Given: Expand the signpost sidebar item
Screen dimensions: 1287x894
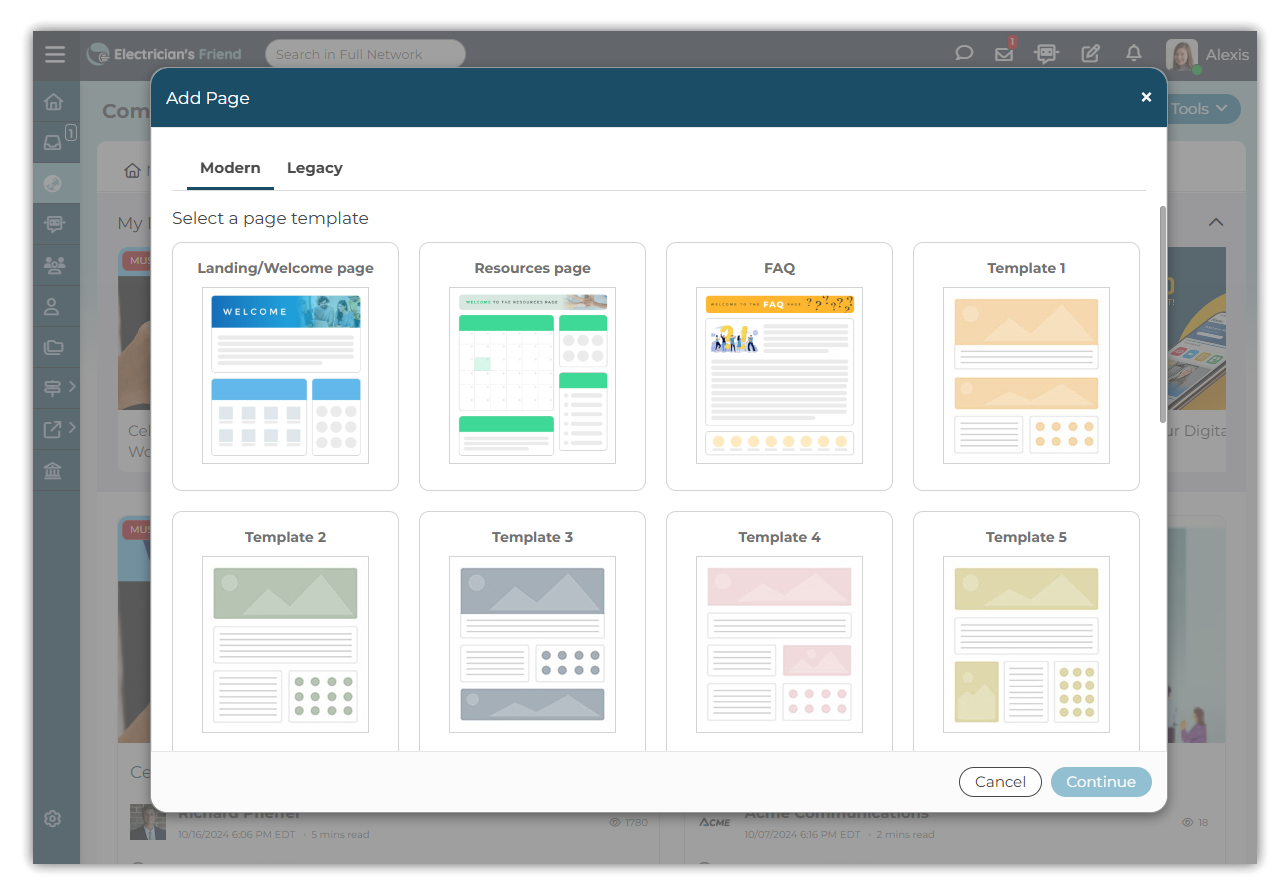Looking at the screenshot, I should click(x=59, y=388).
